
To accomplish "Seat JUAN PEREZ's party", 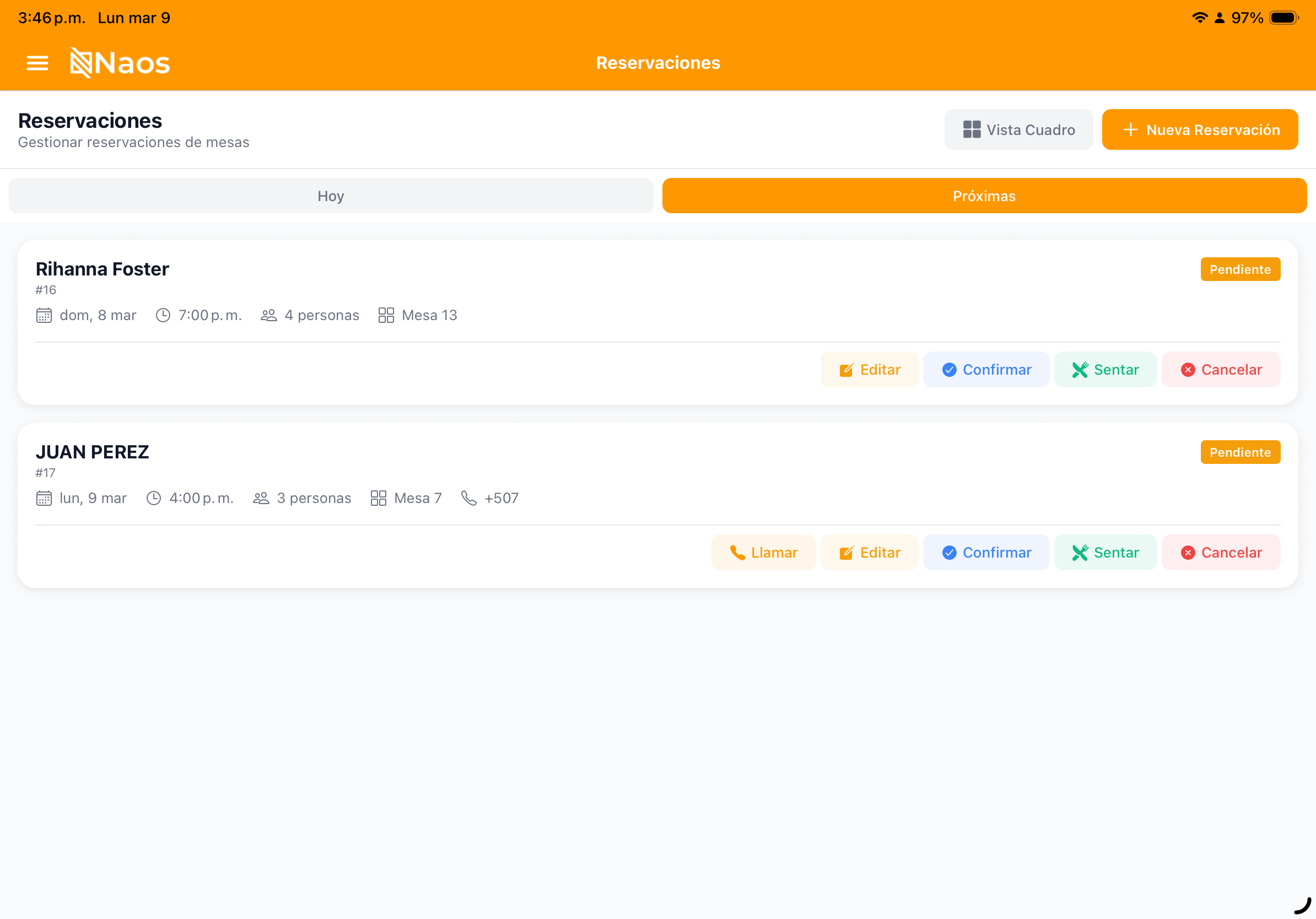I will point(1104,552).
